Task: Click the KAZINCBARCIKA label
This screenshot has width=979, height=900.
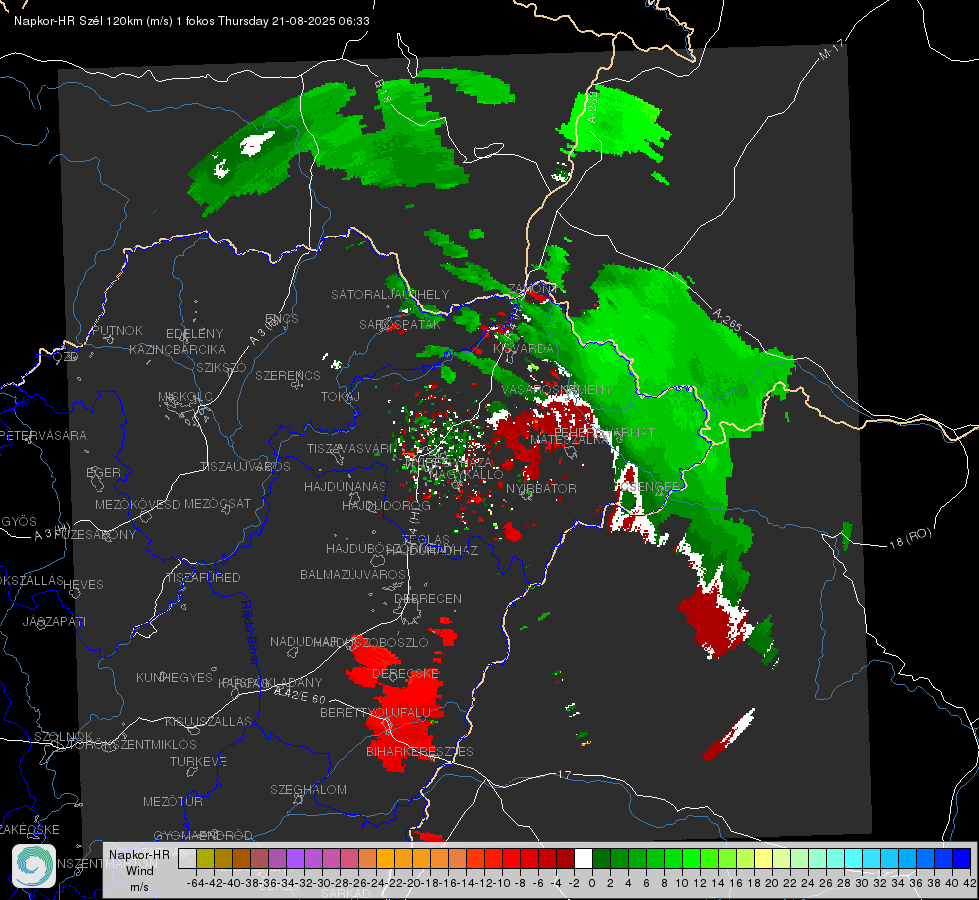Action: pyautogui.click(x=177, y=349)
